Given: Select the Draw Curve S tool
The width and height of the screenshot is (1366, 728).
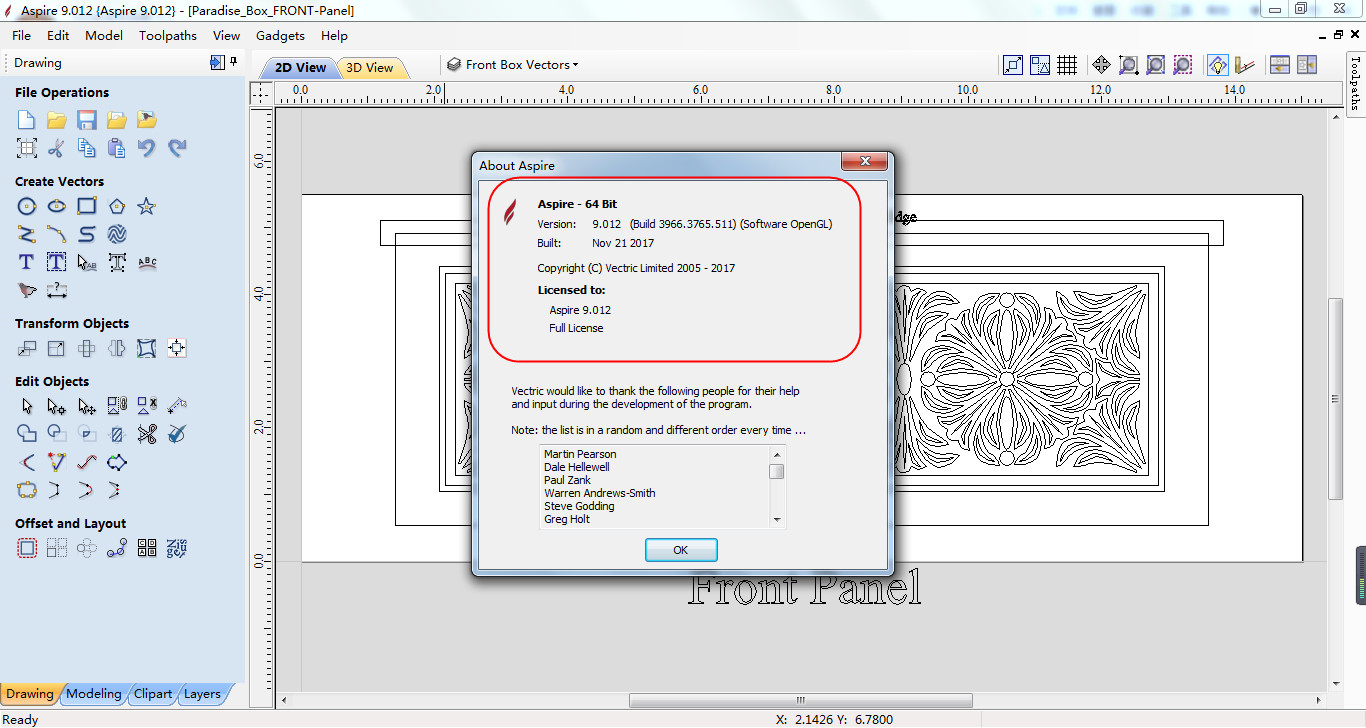Looking at the screenshot, I should 87,234.
